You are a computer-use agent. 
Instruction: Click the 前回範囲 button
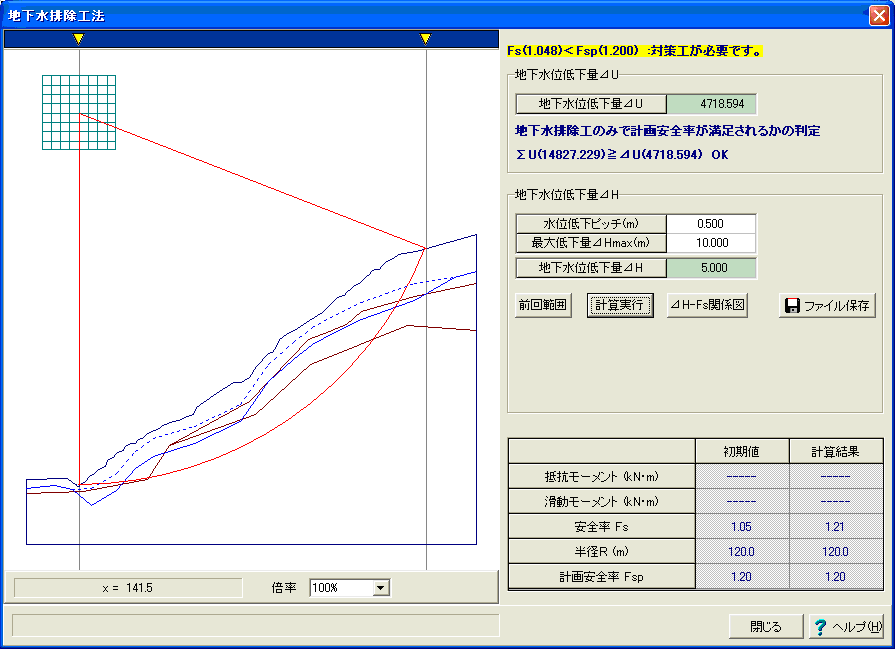pyautogui.click(x=542, y=305)
